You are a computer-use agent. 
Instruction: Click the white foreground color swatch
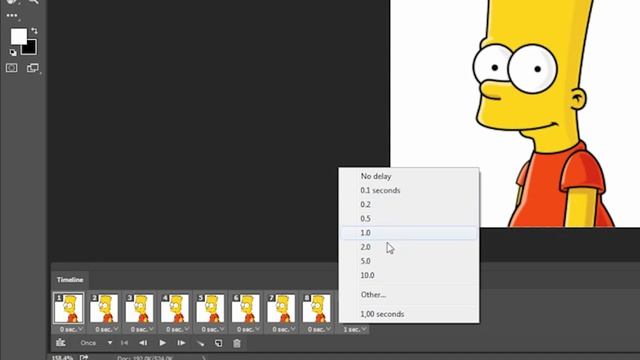(x=18, y=36)
